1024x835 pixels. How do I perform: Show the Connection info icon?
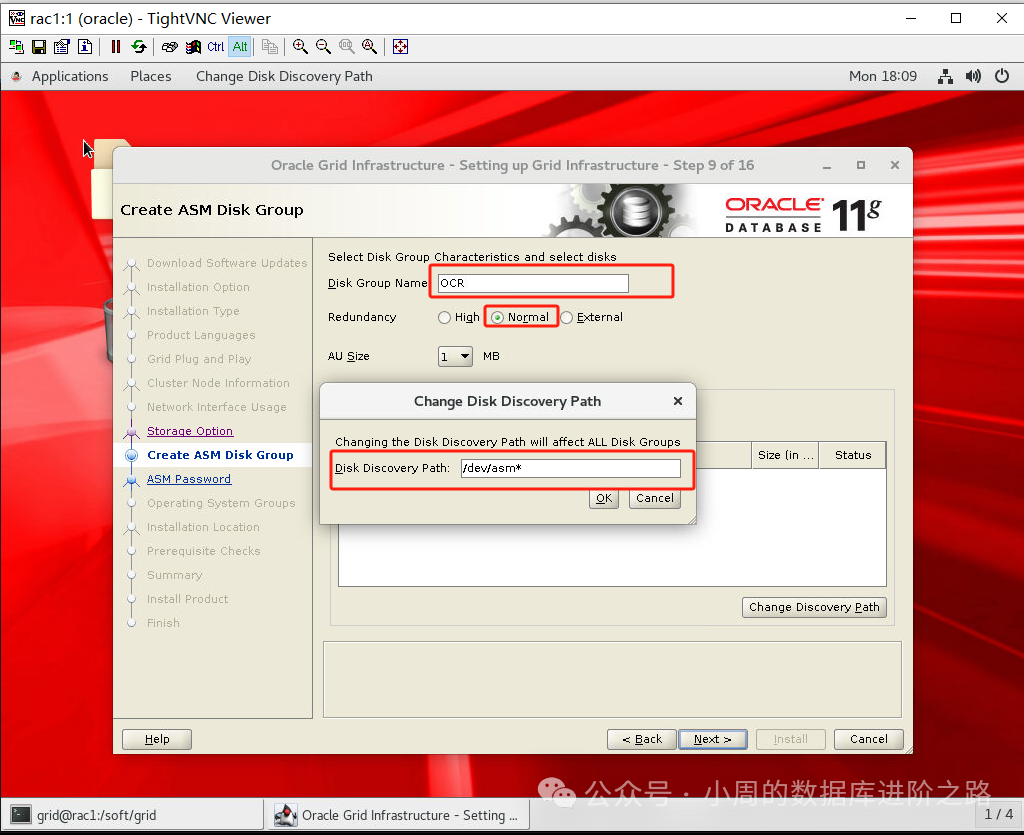click(85, 46)
